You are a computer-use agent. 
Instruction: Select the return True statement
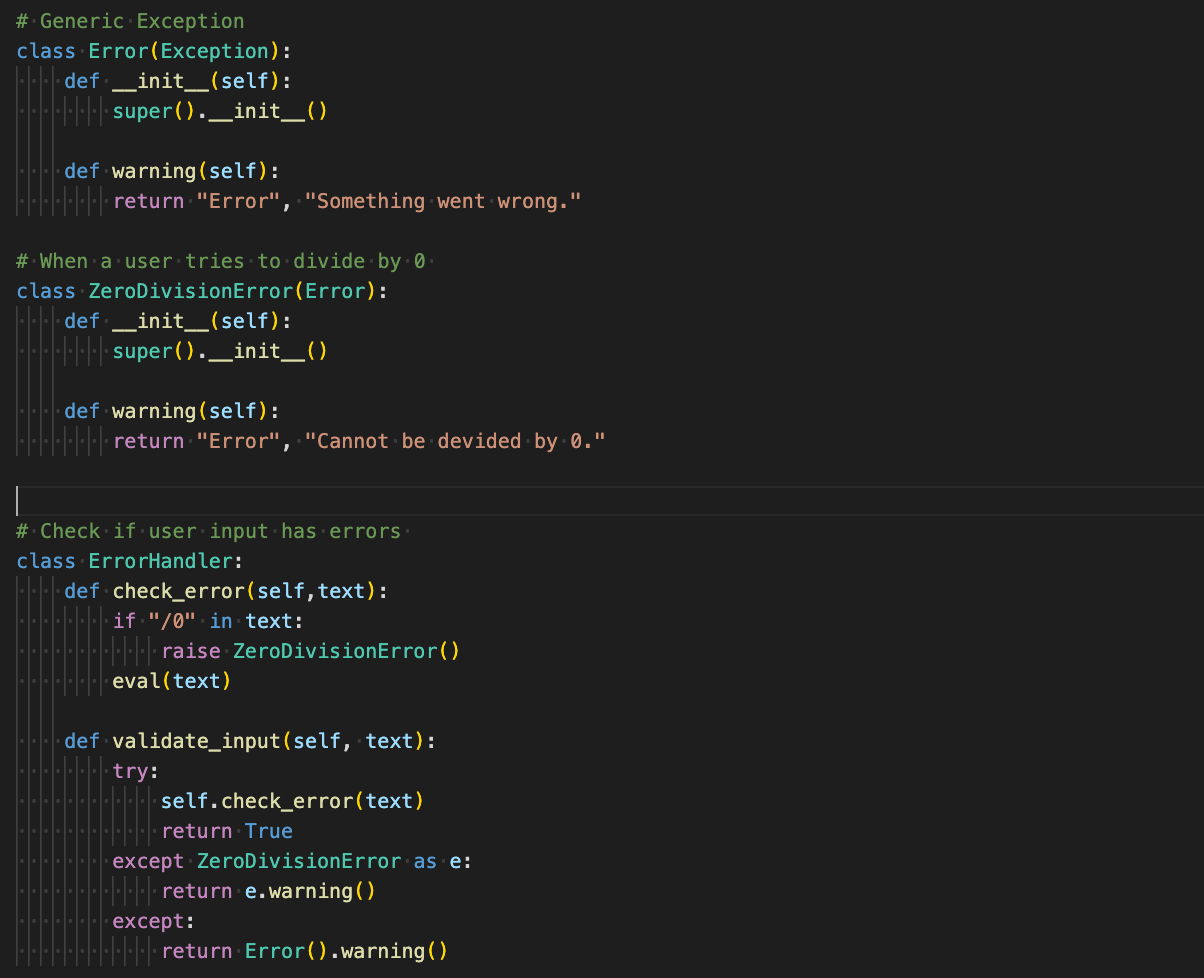230,830
